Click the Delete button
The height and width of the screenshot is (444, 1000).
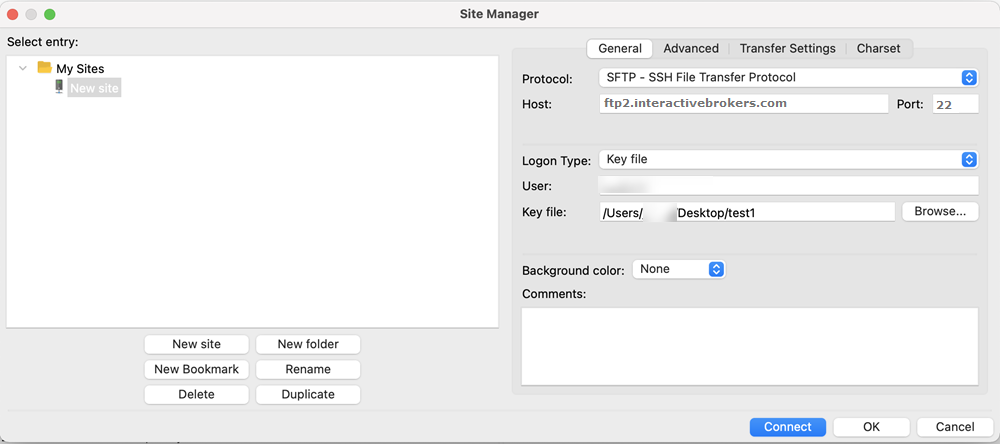point(196,394)
